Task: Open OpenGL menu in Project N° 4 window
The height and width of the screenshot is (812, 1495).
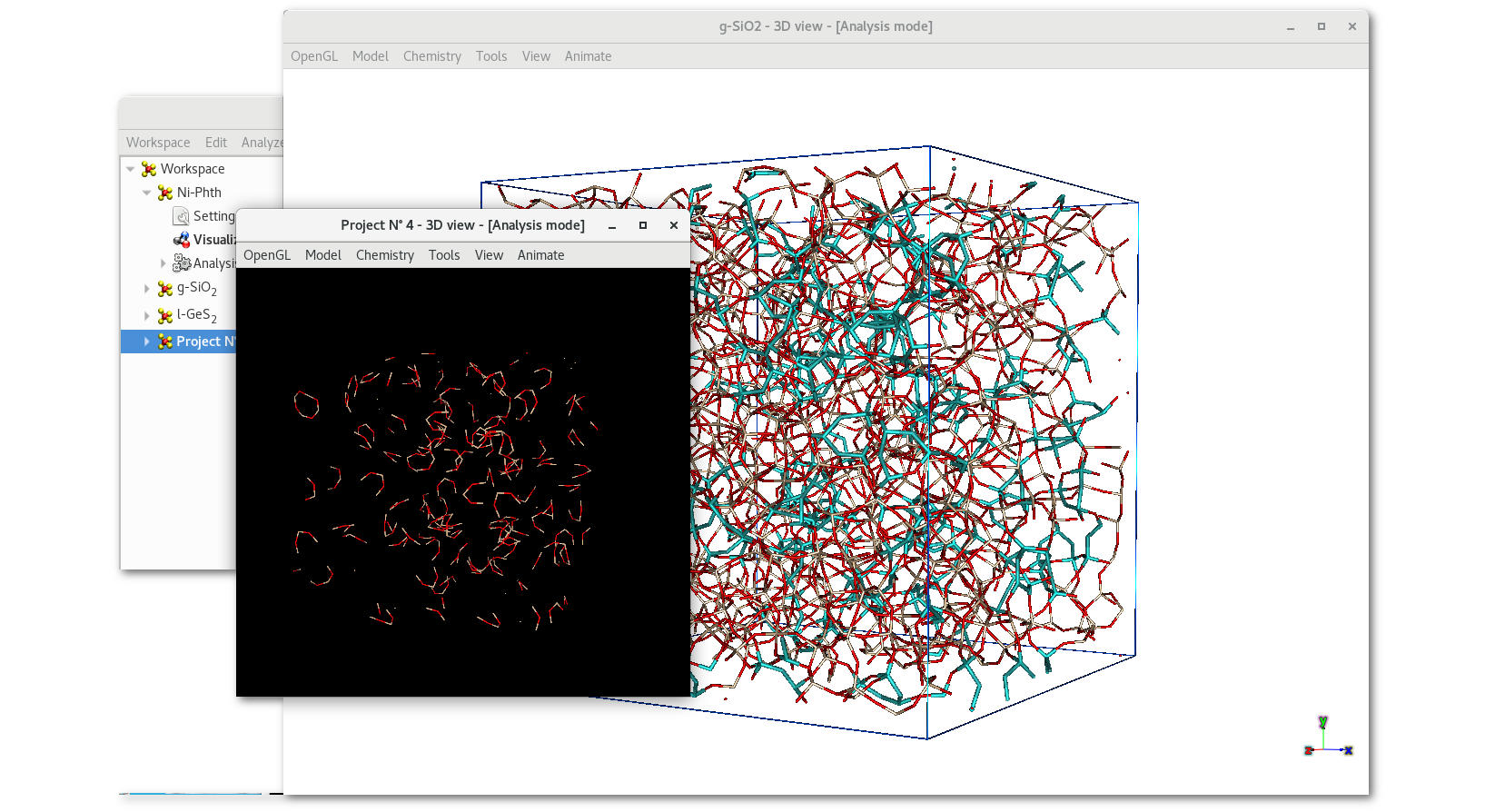Action: [x=267, y=255]
